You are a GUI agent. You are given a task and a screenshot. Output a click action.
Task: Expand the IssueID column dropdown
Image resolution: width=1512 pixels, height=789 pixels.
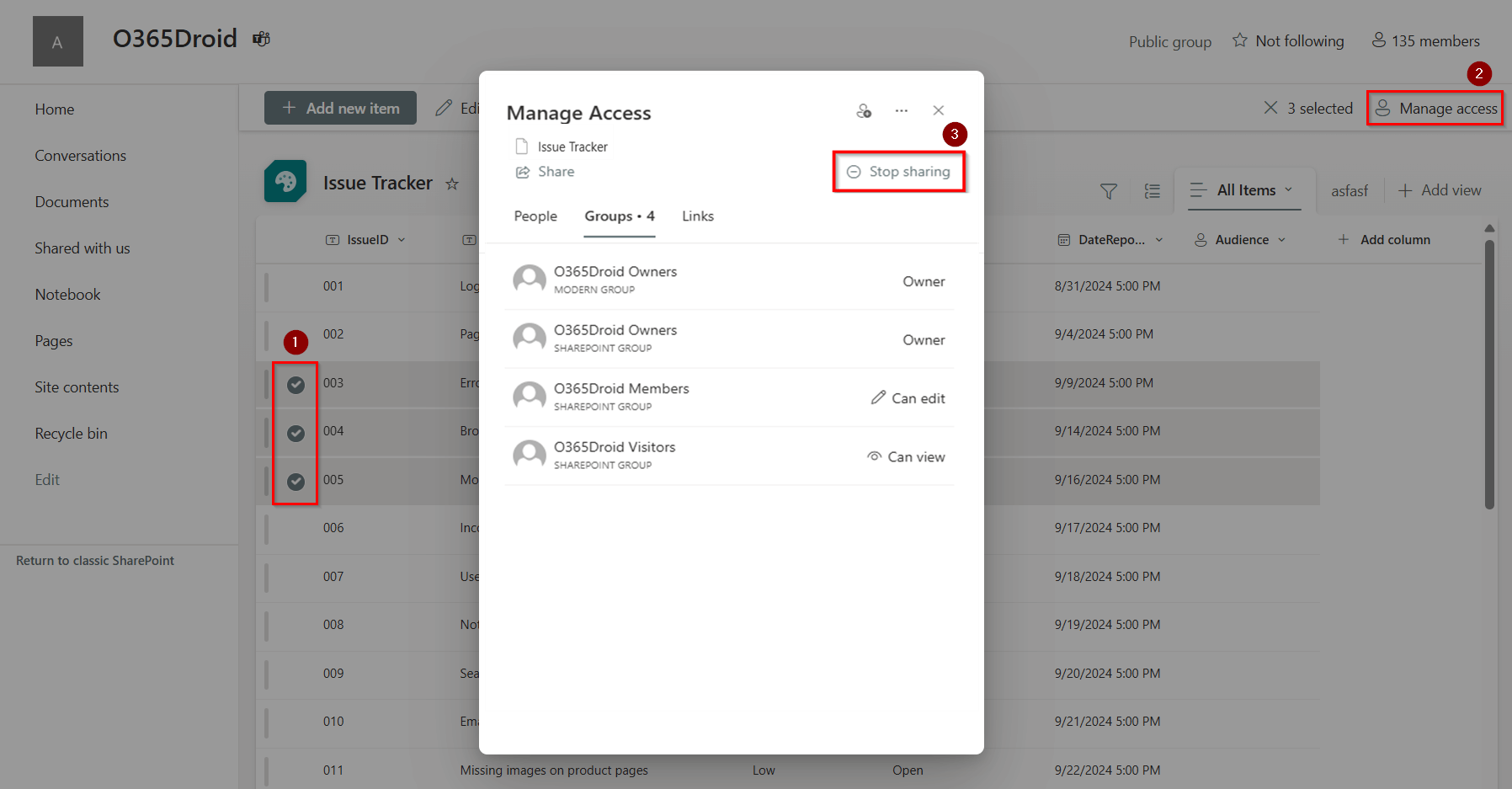402,239
